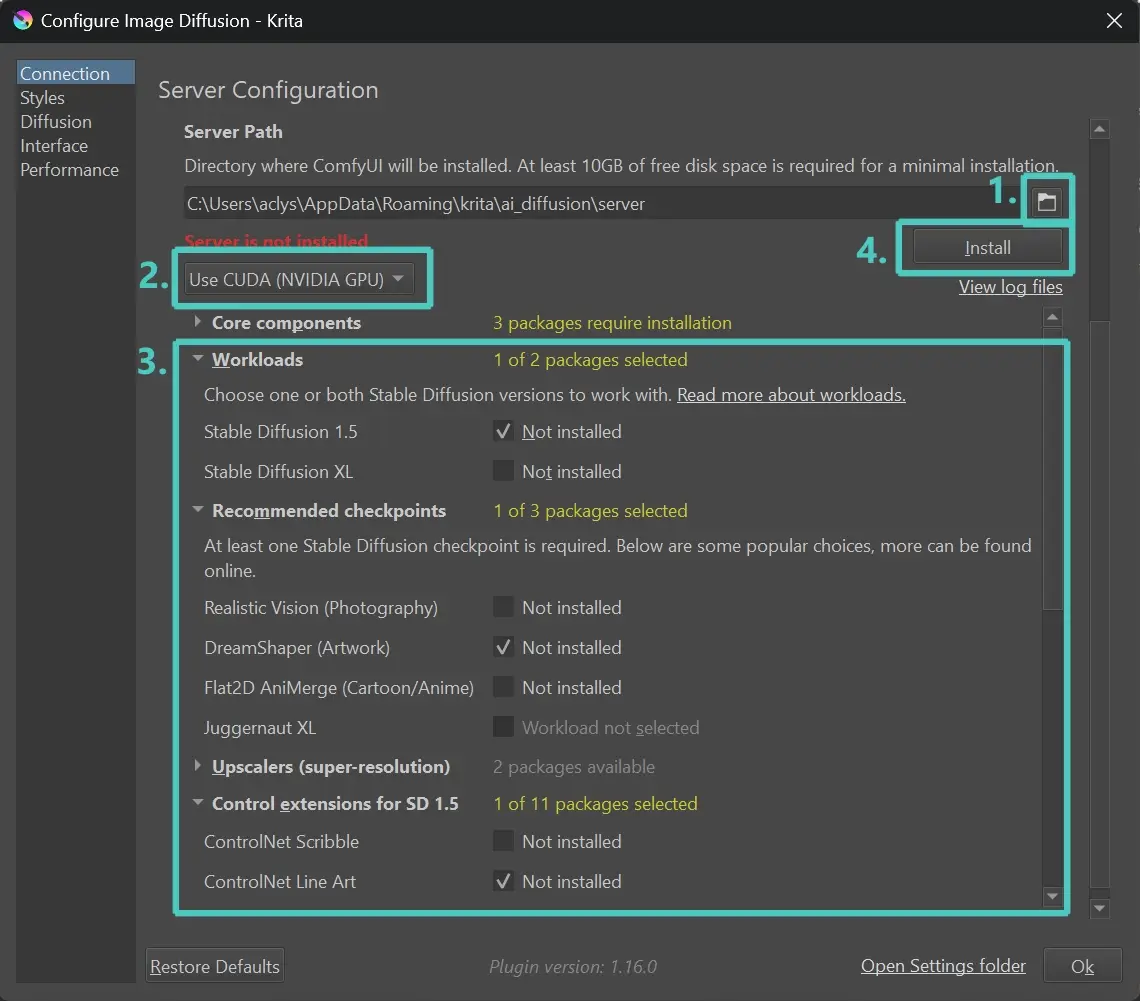Click the 'Workload not selected' label
The image size is (1140, 1001).
coord(611,728)
